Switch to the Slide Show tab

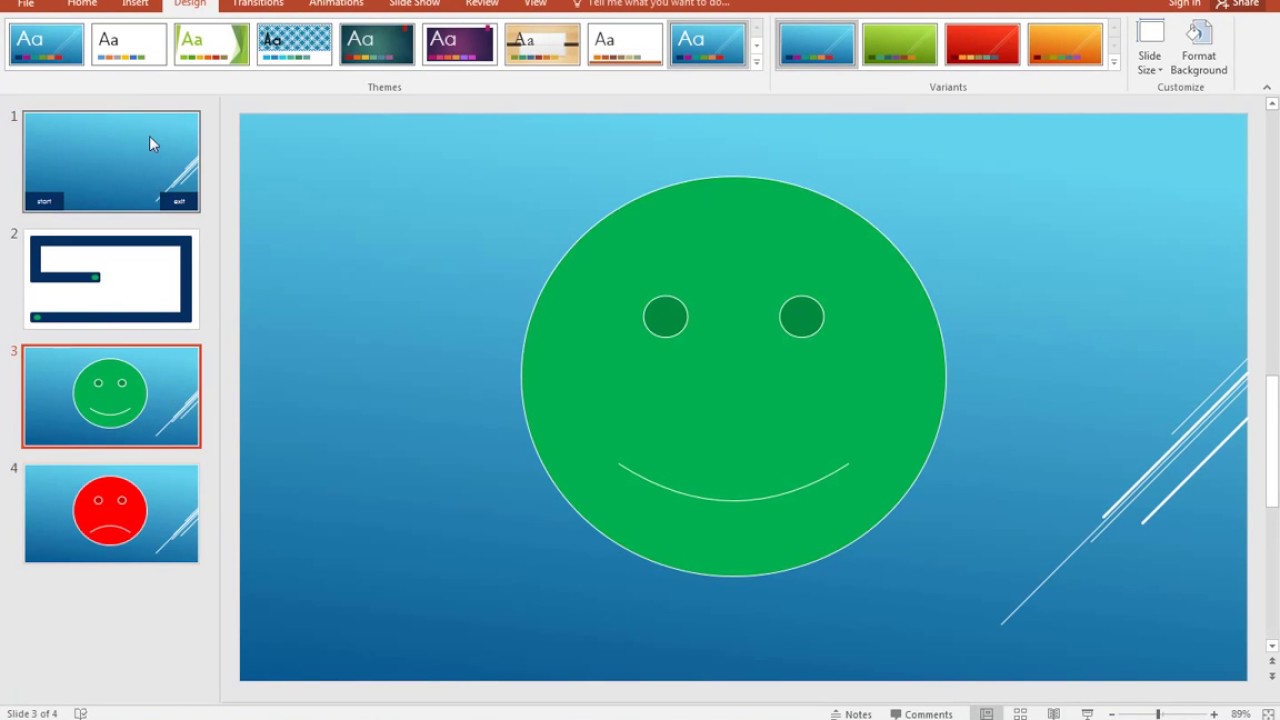click(x=415, y=4)
